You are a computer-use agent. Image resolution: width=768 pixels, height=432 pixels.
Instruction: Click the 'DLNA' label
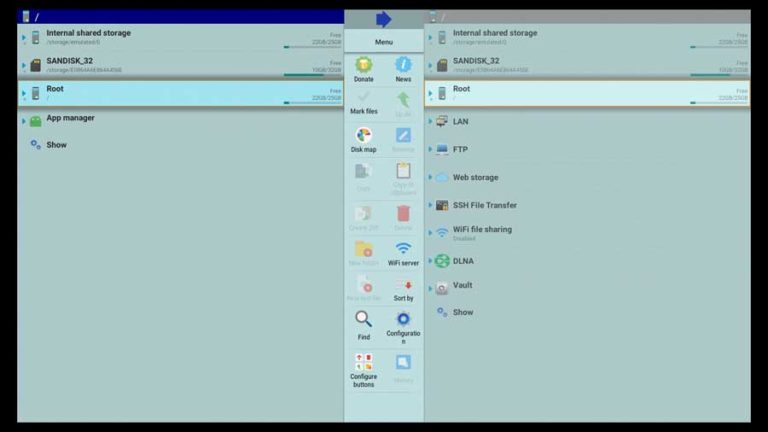click(x=463, y=261)
